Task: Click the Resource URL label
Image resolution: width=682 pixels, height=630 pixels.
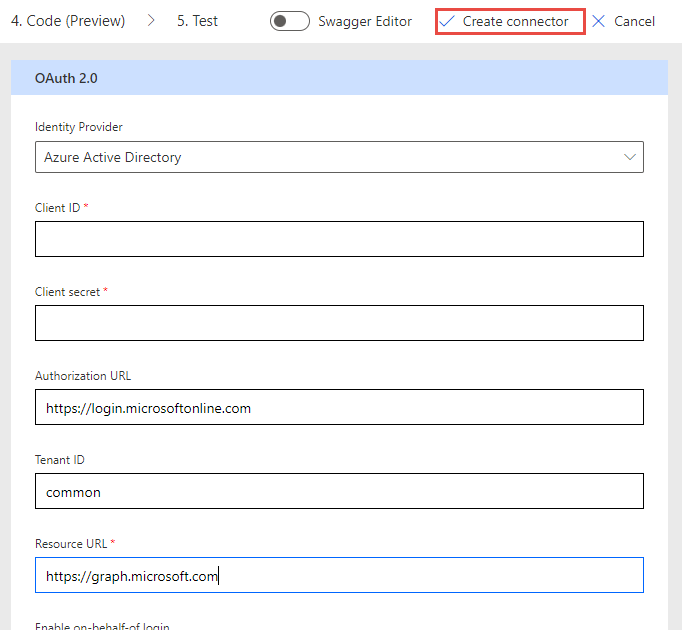Action: point(71,544)
